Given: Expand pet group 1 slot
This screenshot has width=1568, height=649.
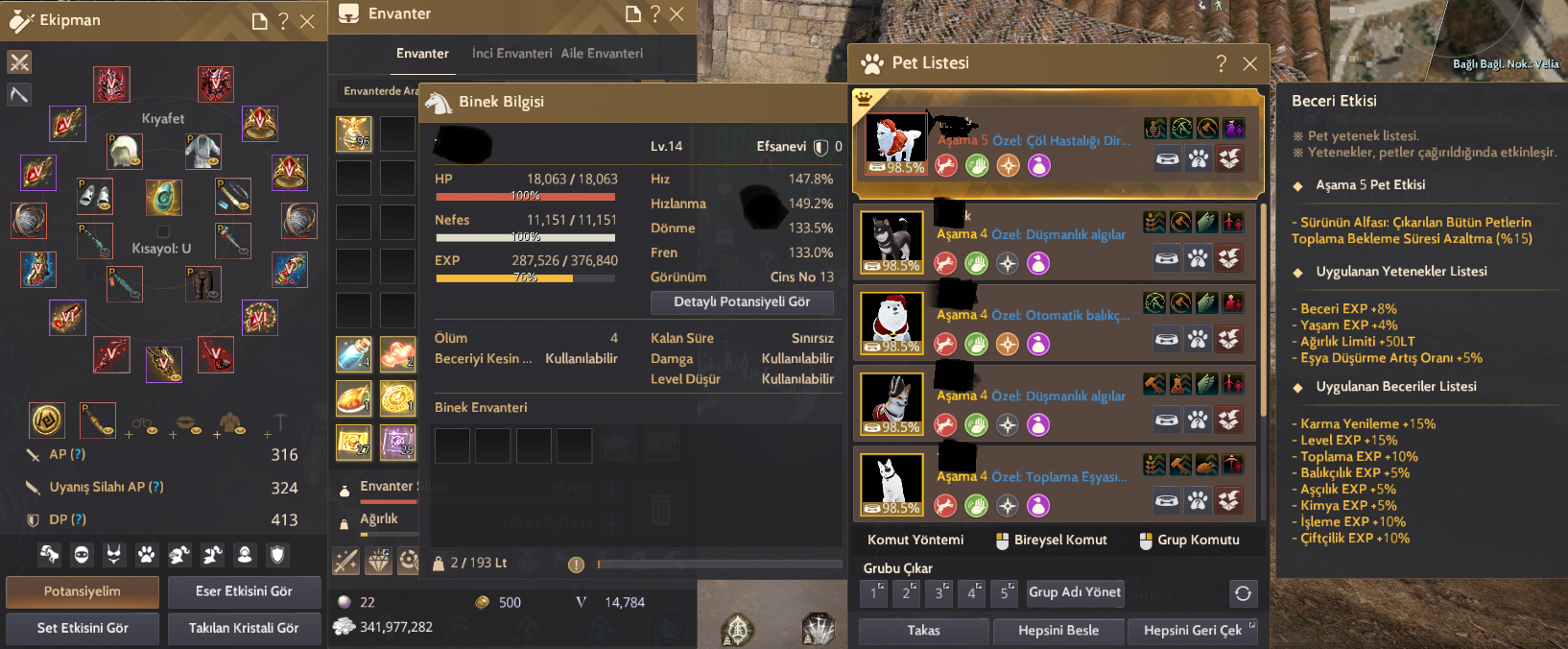Looking at the screenshot, I should pos(873,592).
